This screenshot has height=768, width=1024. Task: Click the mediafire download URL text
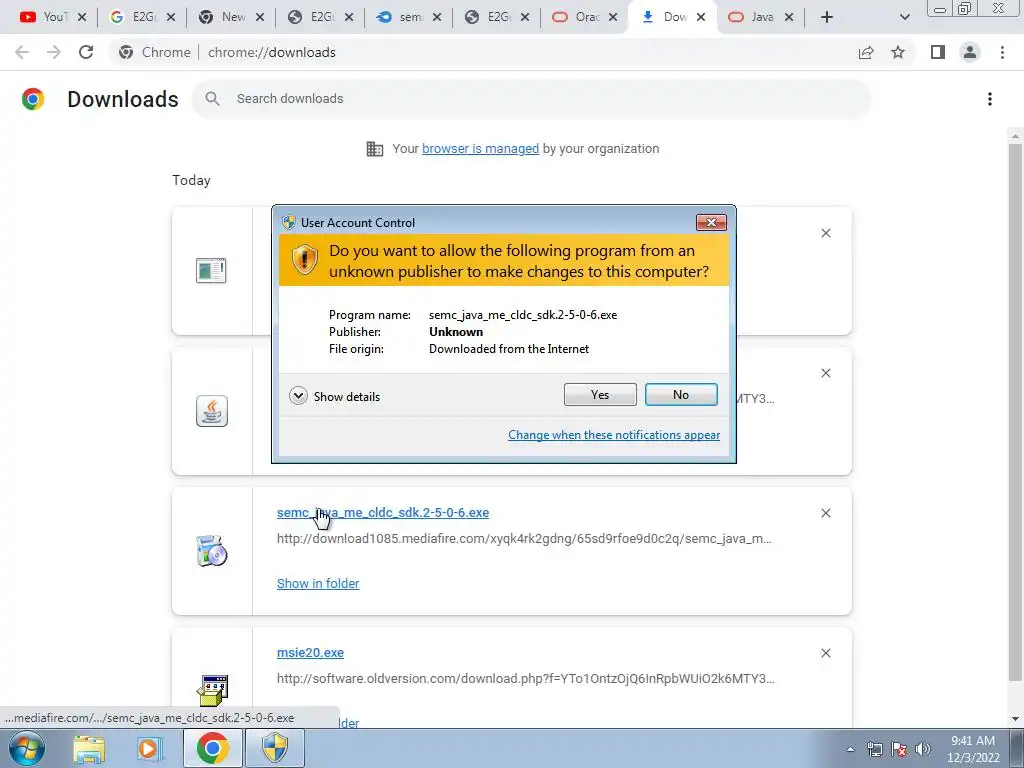[x=524, y=539]
